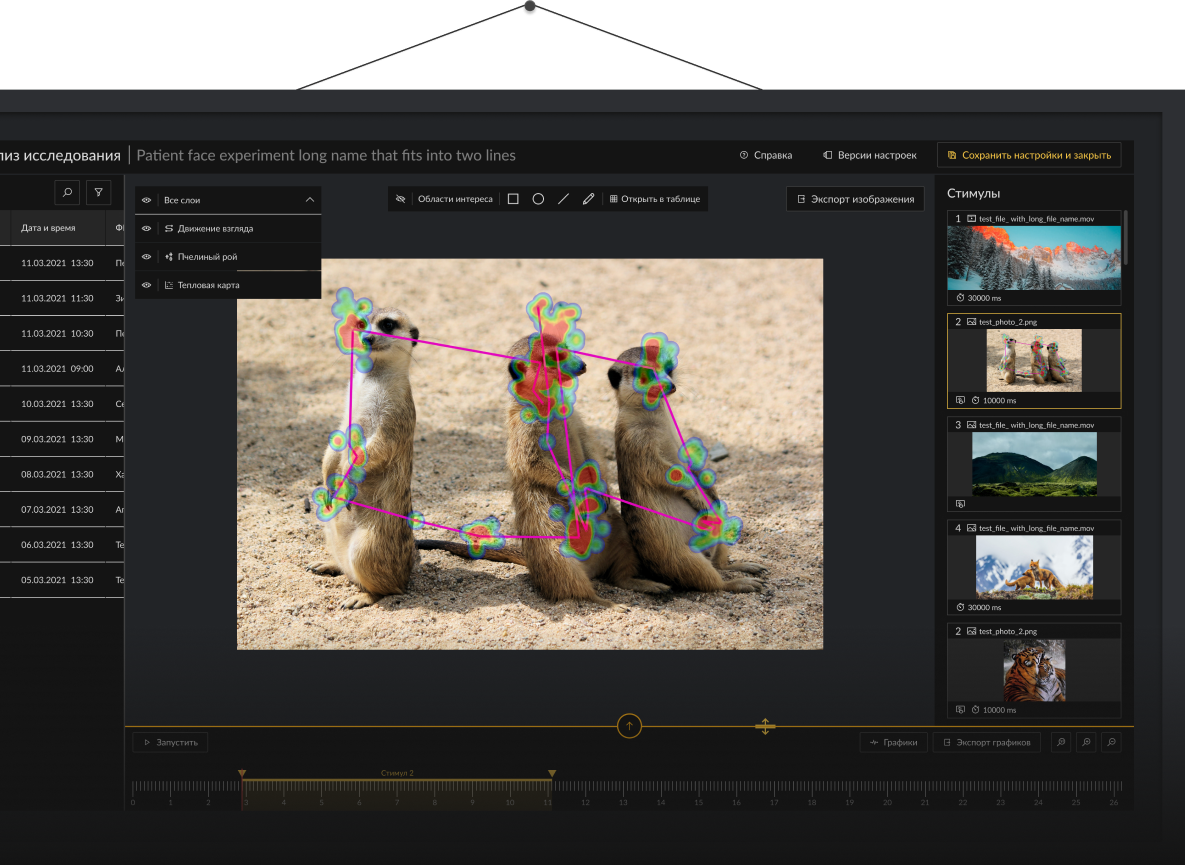Screen dimensions: 1185x865
Task: Click Экспорт изображения button
Action: pos(854,199)
